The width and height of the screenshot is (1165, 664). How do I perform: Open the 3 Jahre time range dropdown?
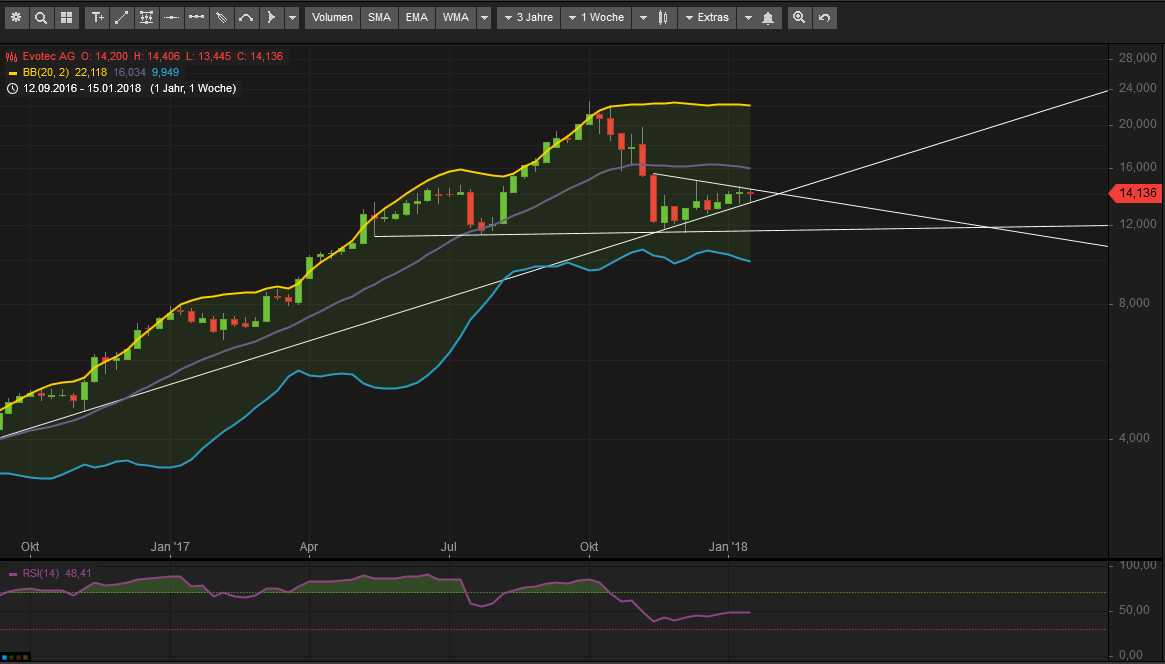tap(528, 17)
